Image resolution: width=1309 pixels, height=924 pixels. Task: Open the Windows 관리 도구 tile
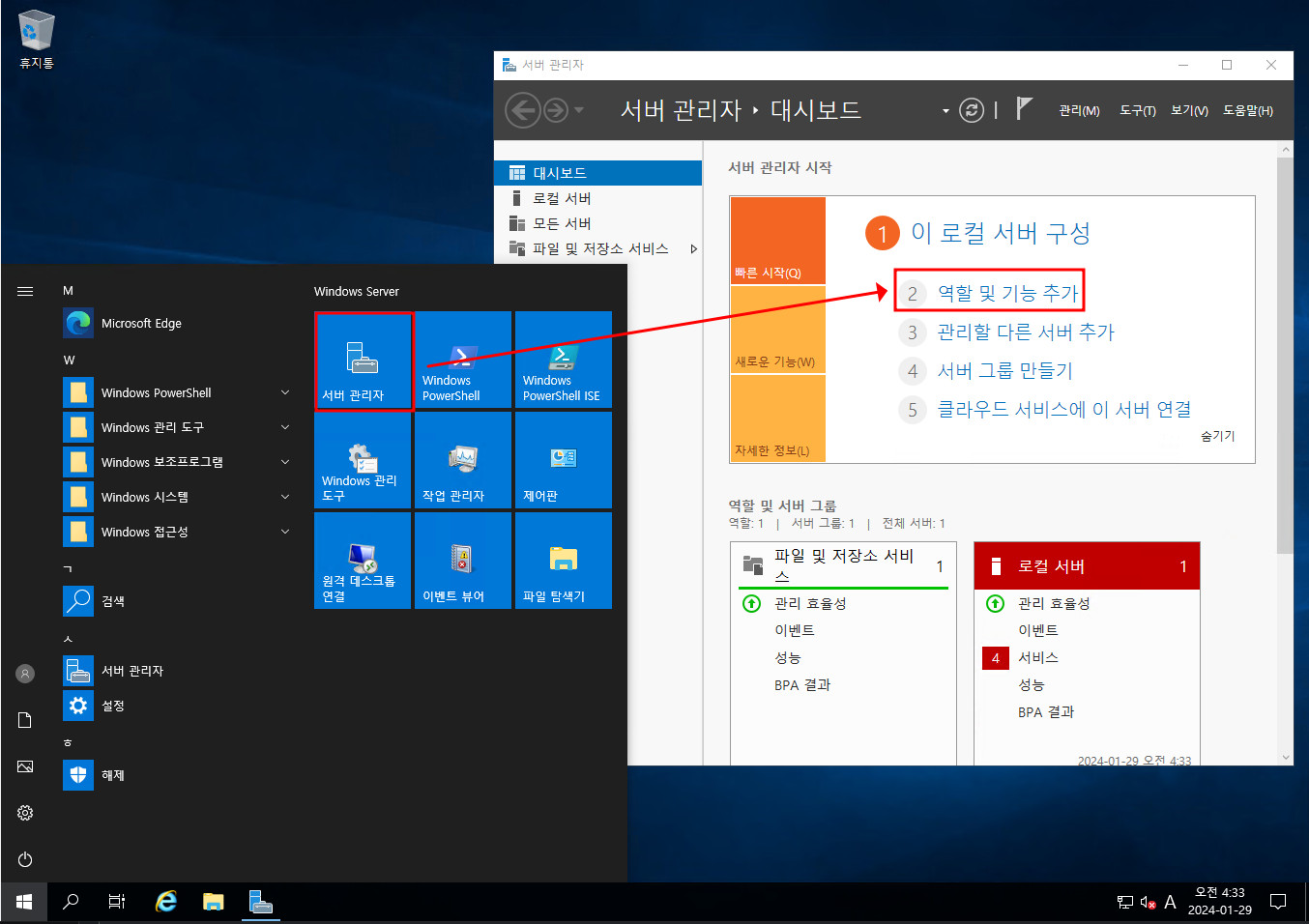pos(363,460)
